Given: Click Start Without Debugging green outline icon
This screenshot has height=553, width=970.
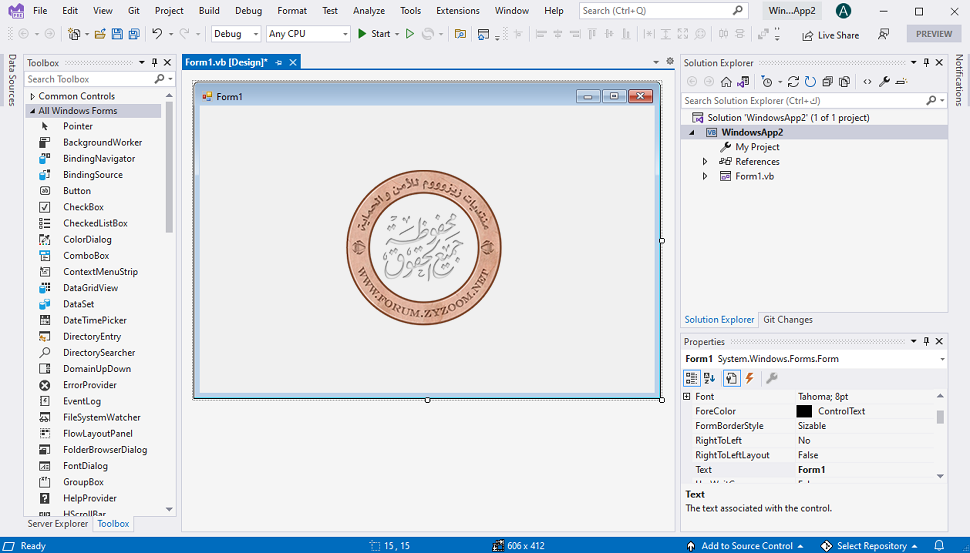Looking at the screenshot, I should coord(410,34).
